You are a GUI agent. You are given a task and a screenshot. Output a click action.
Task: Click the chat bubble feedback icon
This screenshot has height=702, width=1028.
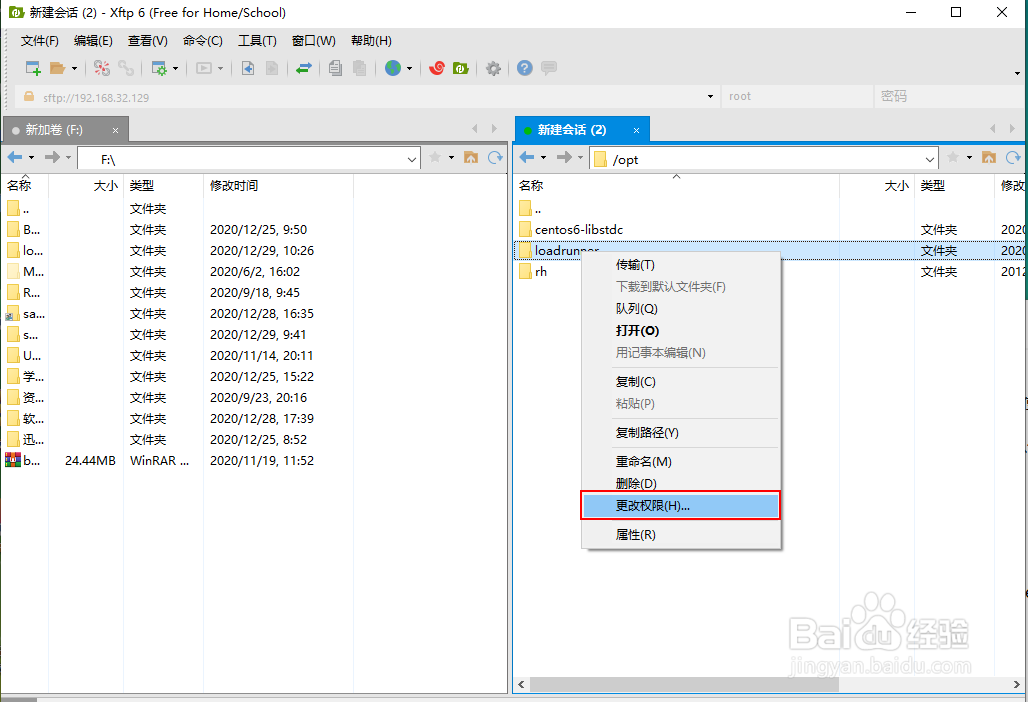549,68
